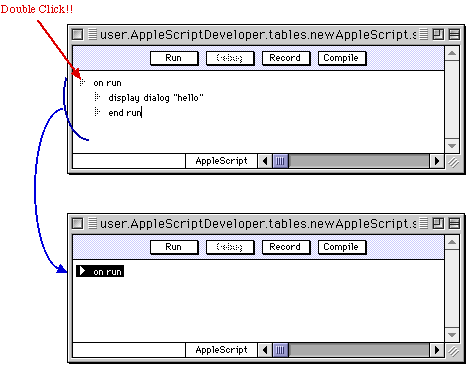This screenshot has height=367, width=468.
Task: Start Record in the upper window
Action: pyautogui.click(x=286, y=58)
